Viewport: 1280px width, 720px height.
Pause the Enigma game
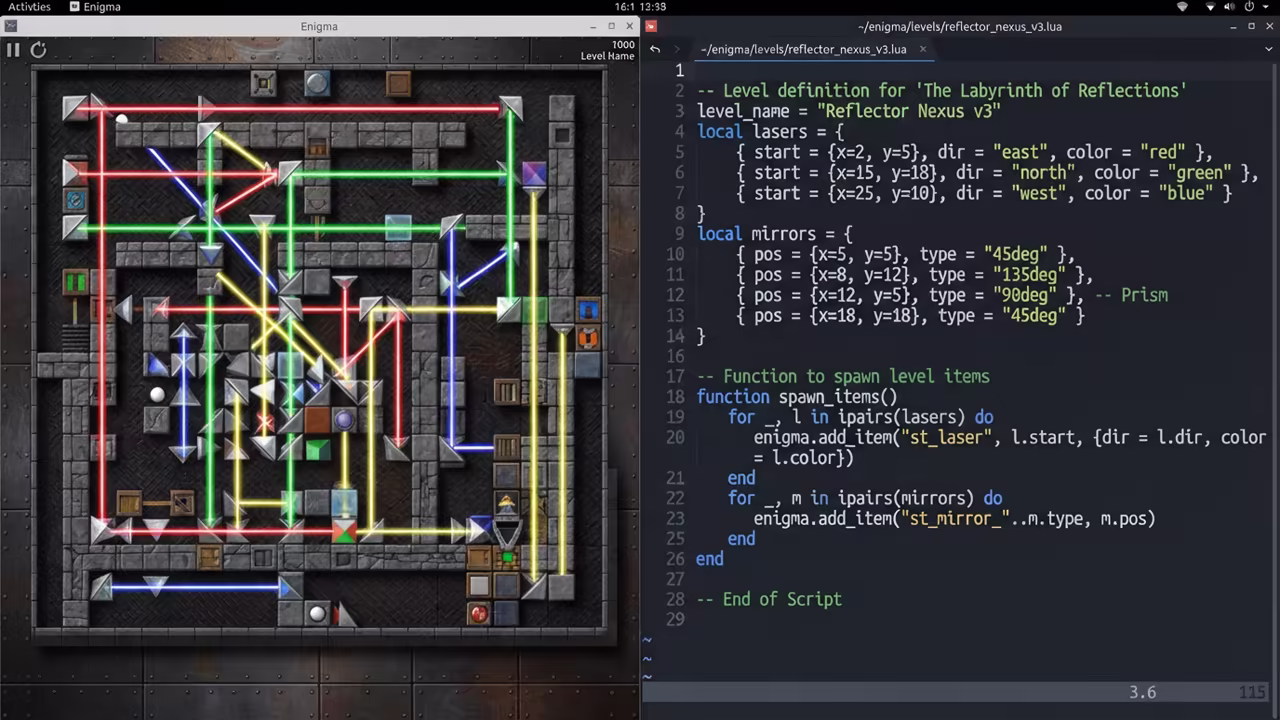tap(13, 49)
